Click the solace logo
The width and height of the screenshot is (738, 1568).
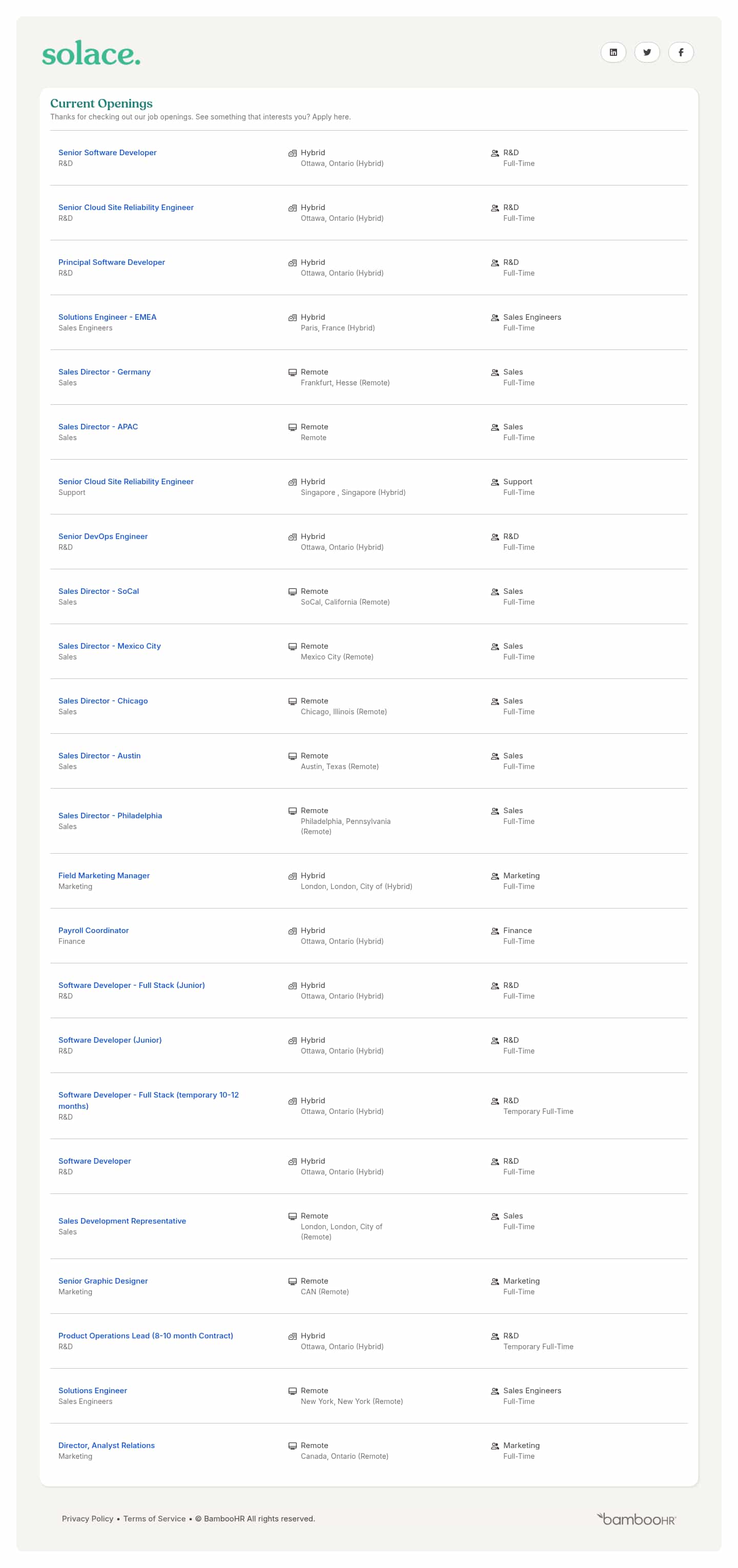[x=91, y=54]
